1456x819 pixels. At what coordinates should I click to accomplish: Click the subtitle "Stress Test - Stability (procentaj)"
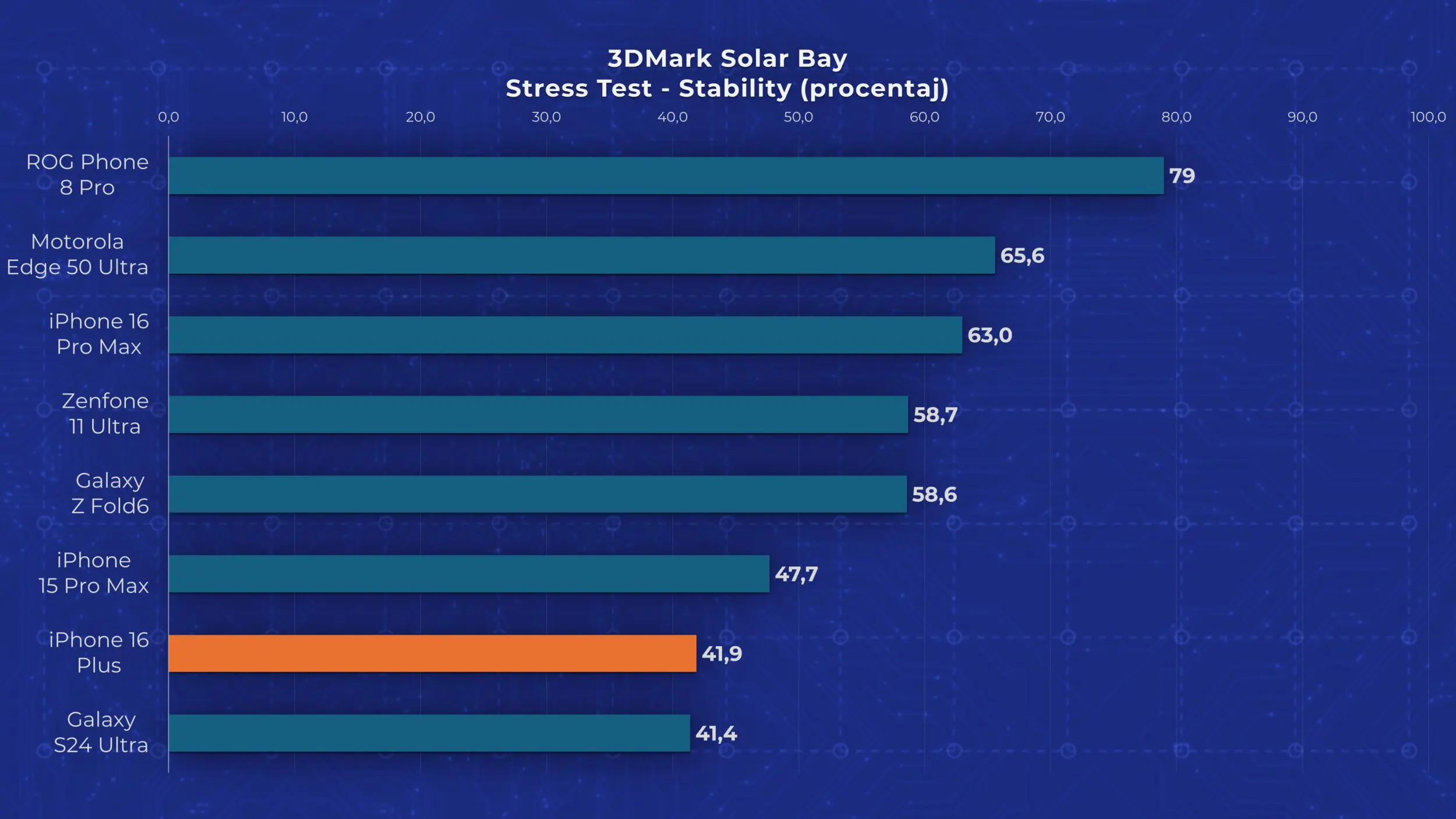pyautogui.click(x=727, y=89)
